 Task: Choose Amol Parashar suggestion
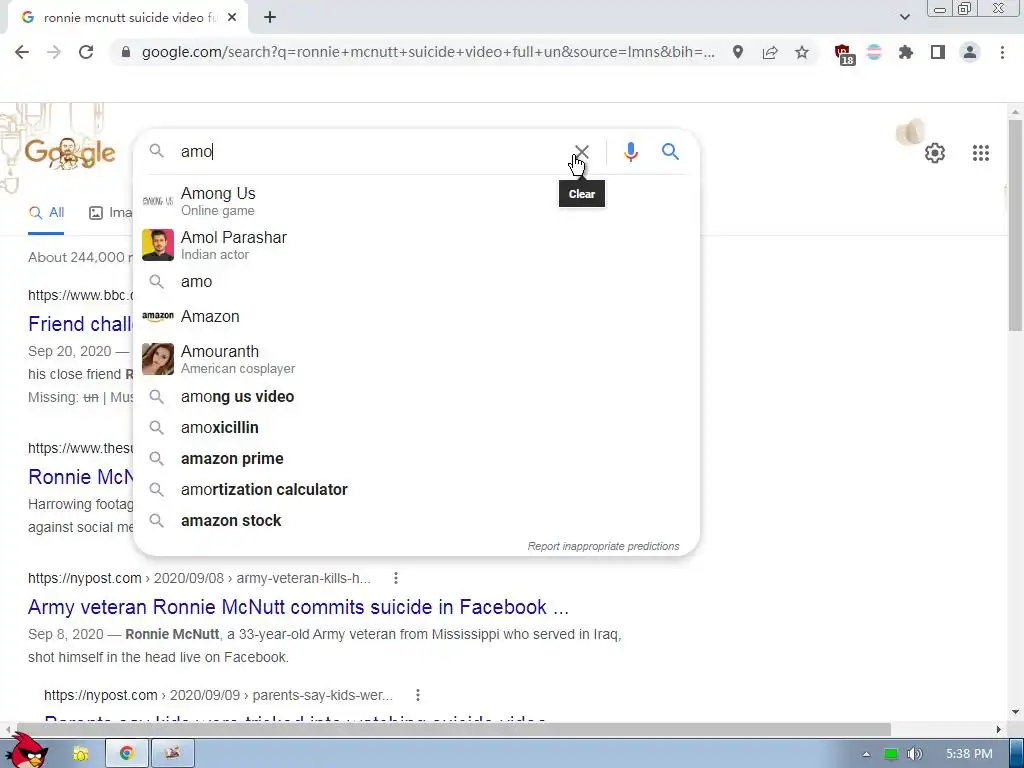[416, 245]
